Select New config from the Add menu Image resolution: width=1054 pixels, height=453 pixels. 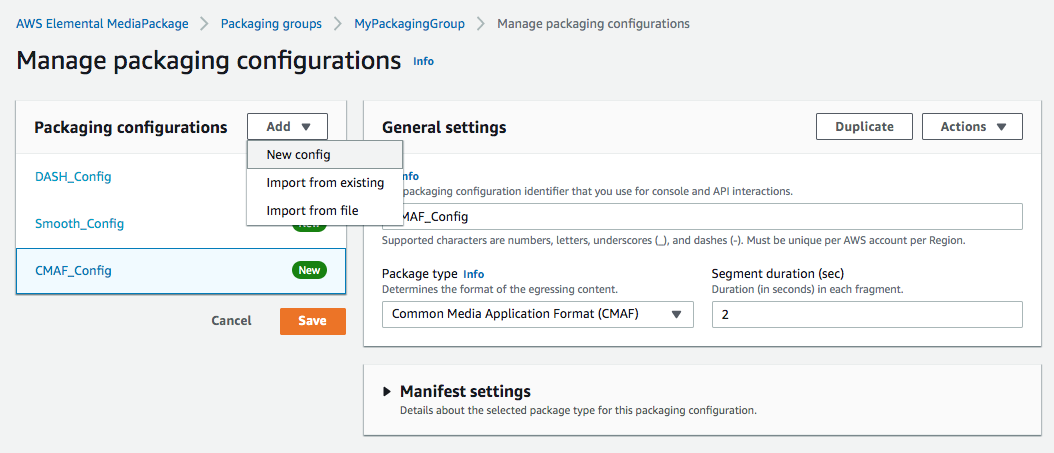[x=325, y=155]
